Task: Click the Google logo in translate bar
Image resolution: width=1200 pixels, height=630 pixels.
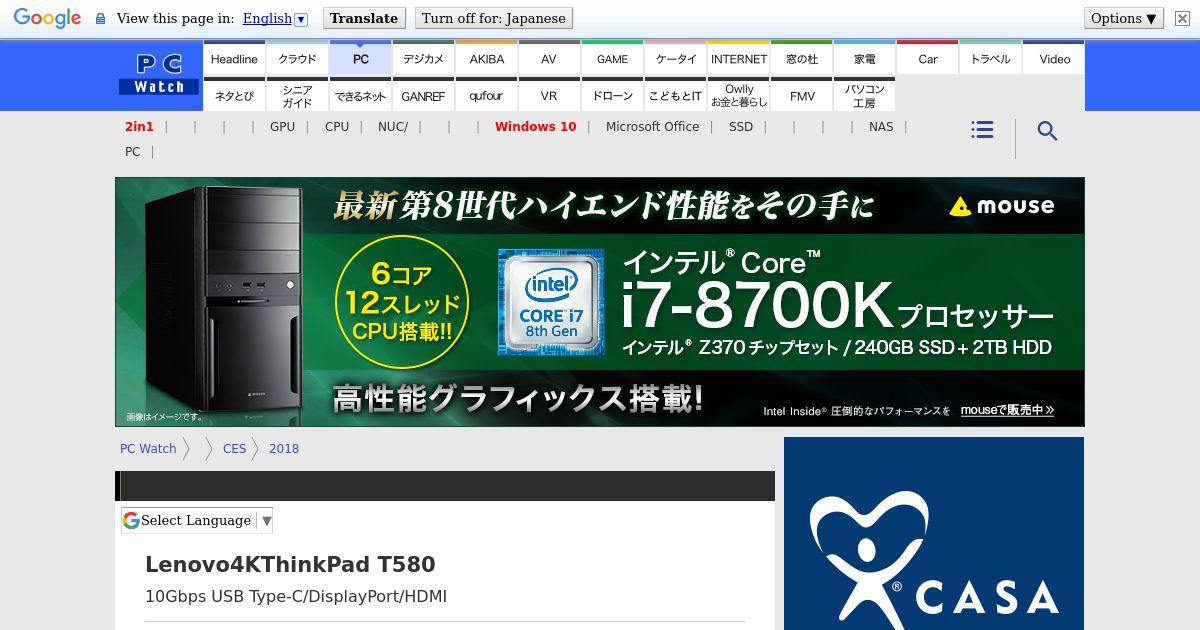Action: [x=47, y=18]
